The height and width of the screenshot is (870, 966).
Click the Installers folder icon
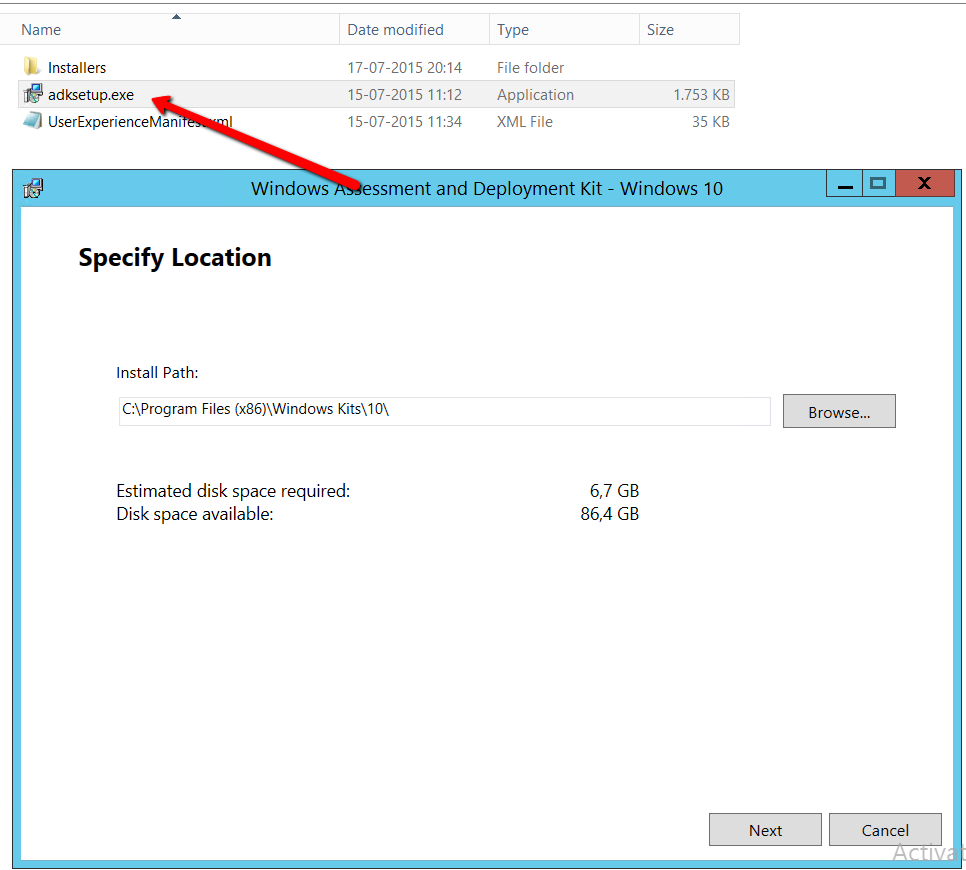[32, 68]
